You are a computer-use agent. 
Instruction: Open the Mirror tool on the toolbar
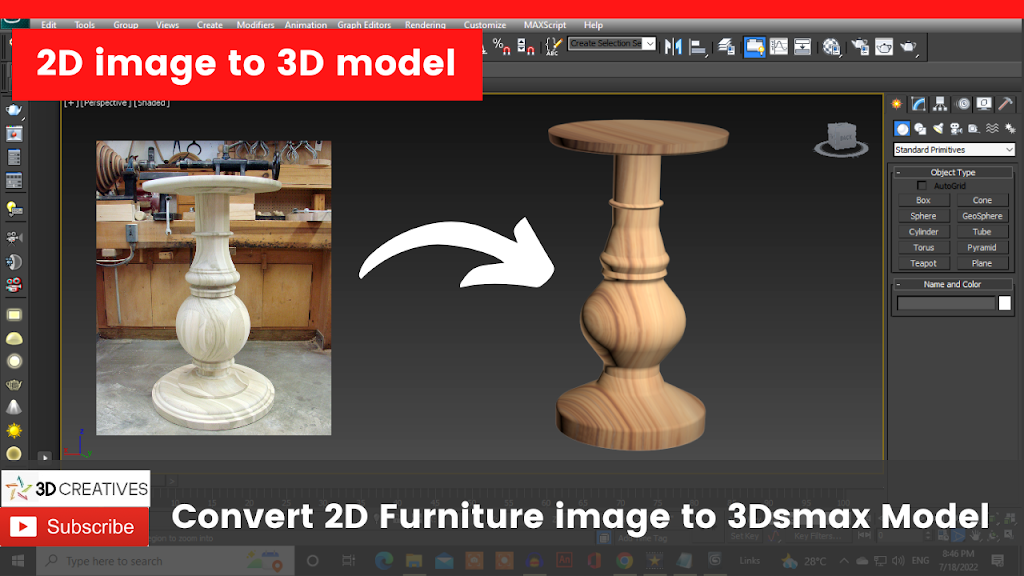[x=671, y=45]
